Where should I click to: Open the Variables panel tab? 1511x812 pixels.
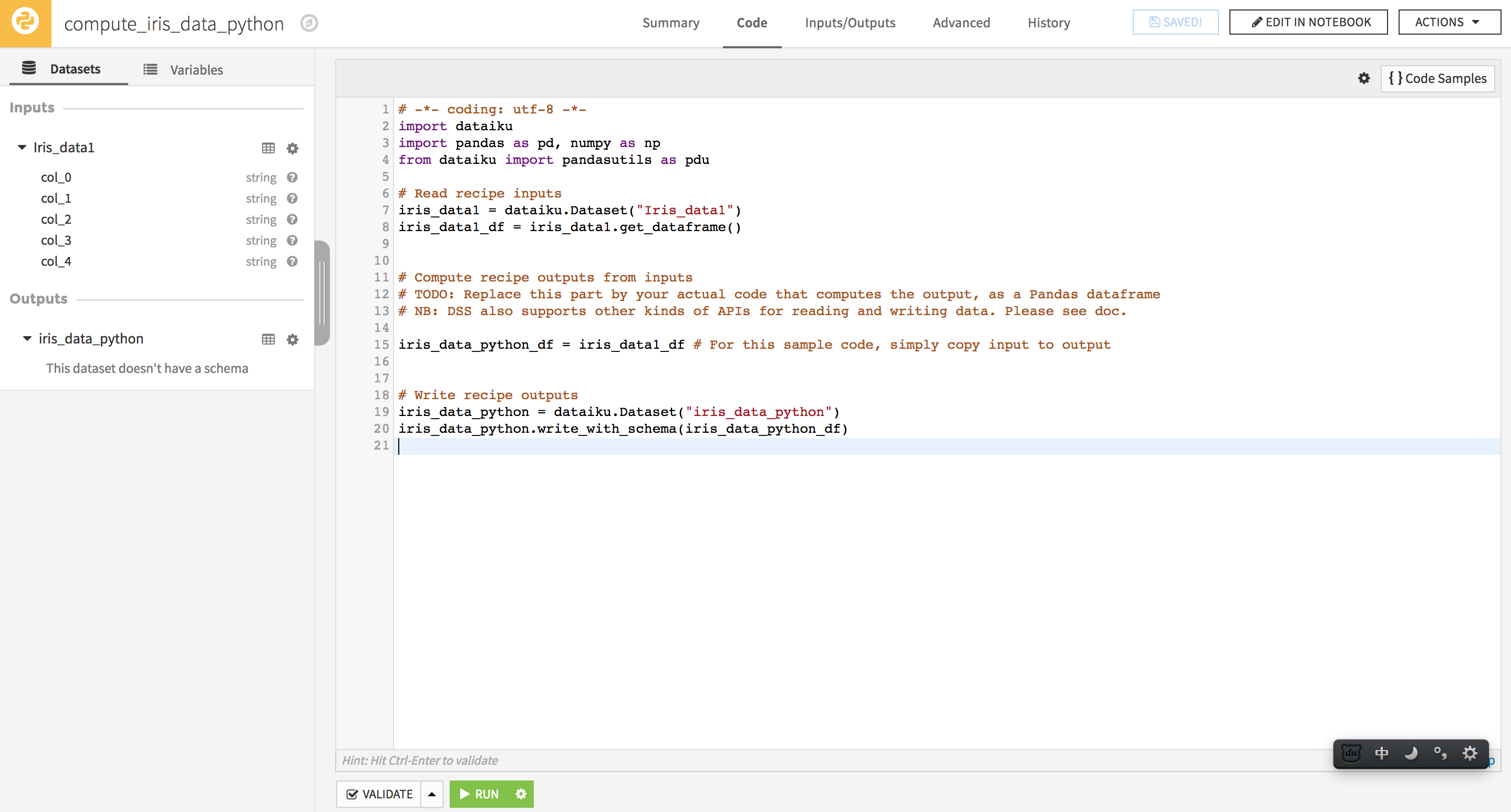(196, 69)
